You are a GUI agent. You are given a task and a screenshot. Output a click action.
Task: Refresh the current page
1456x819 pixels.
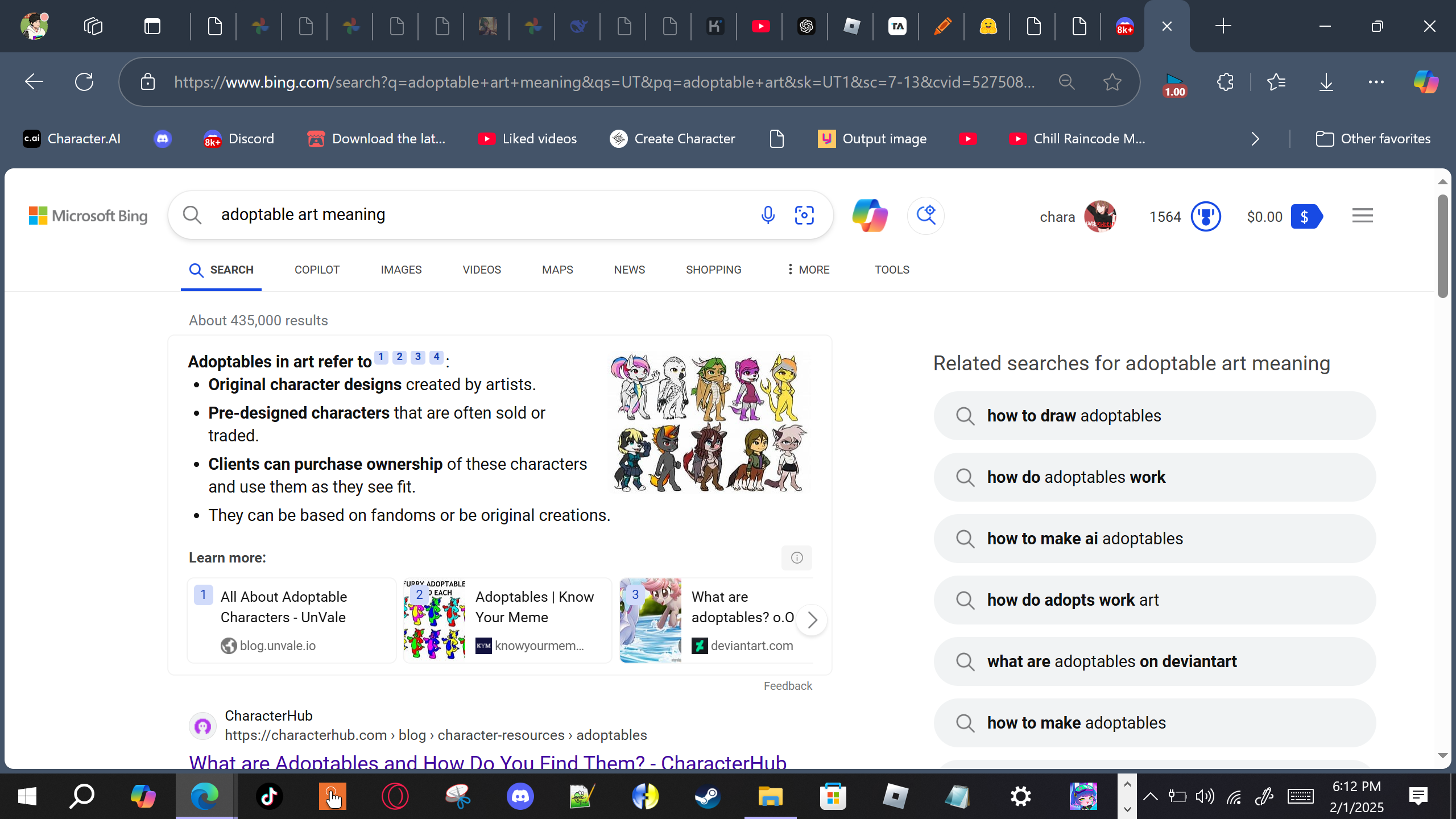[84, 82]
